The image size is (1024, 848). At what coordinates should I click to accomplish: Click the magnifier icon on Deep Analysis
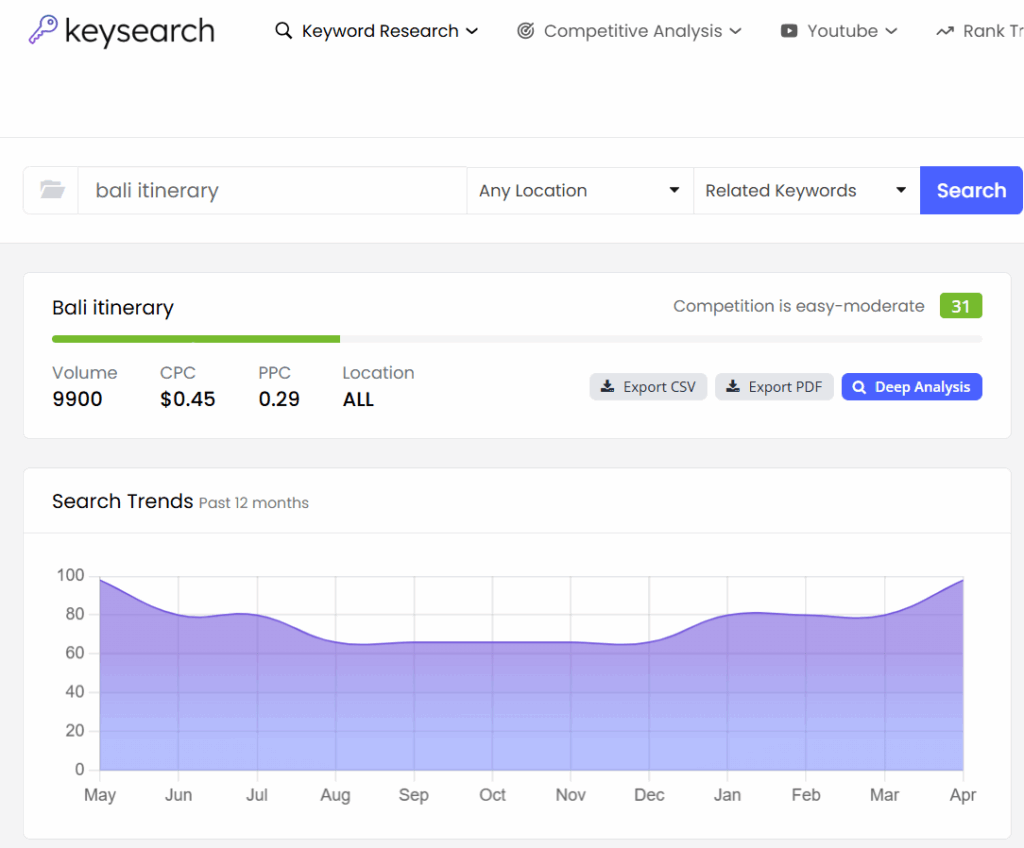pos(859,387)
